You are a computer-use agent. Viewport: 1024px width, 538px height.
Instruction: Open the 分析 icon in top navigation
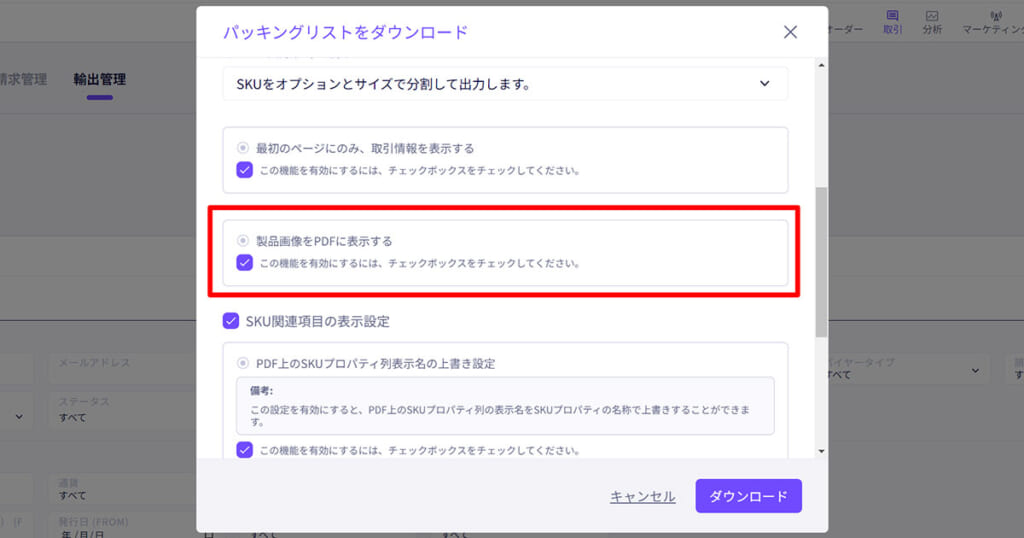(932, 22)
